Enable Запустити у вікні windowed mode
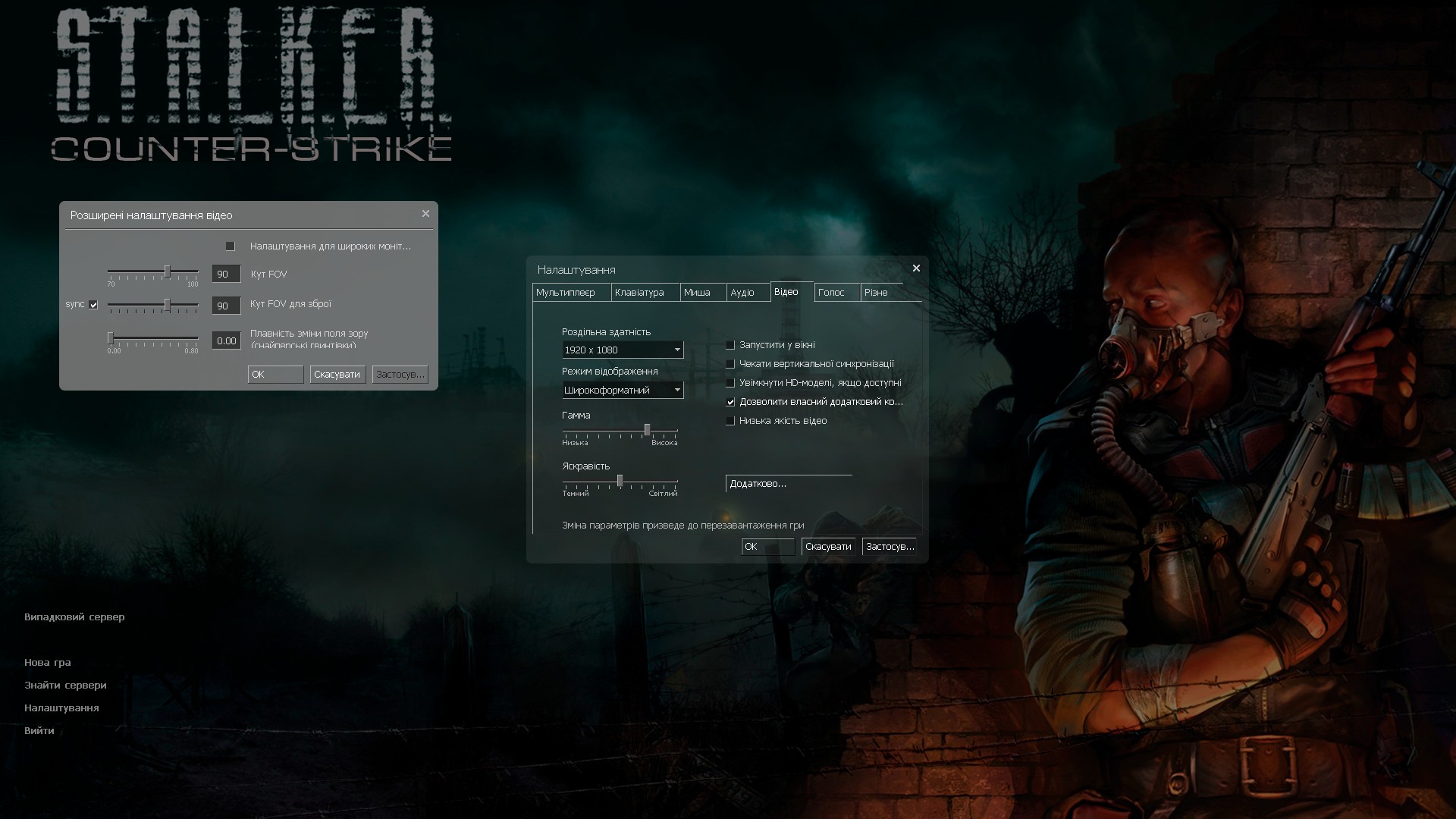 coord(730,345)
